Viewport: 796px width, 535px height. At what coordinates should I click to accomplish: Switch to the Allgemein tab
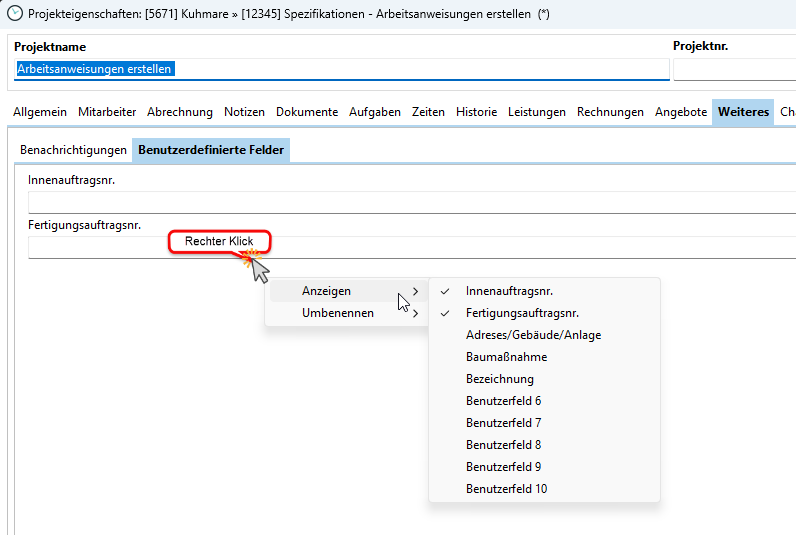coord(40,112)
